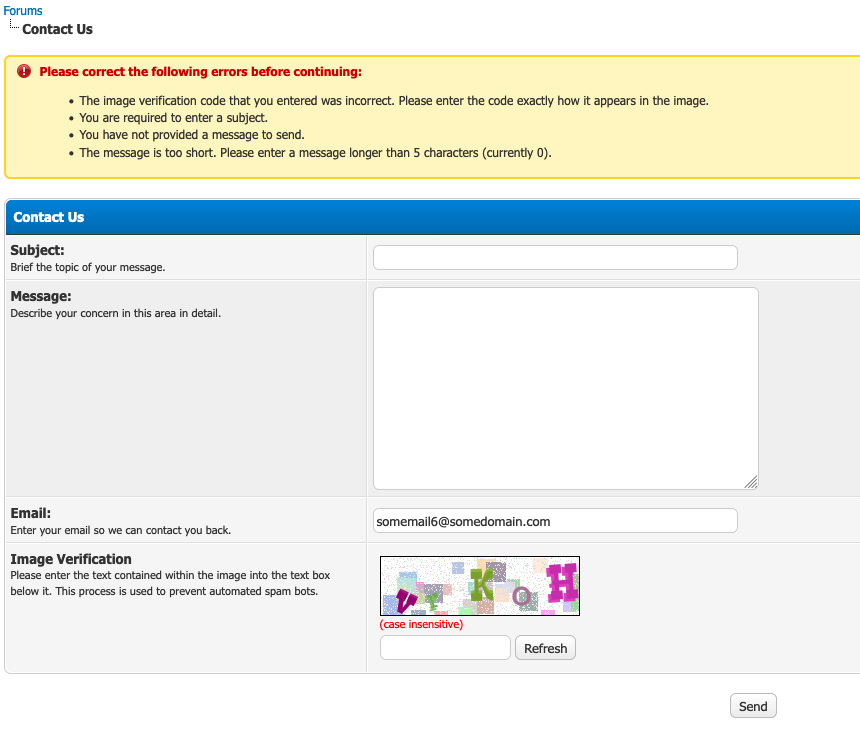
Task: Click 'Enter your email so we can contact' hint
Action: coord(121,530)
